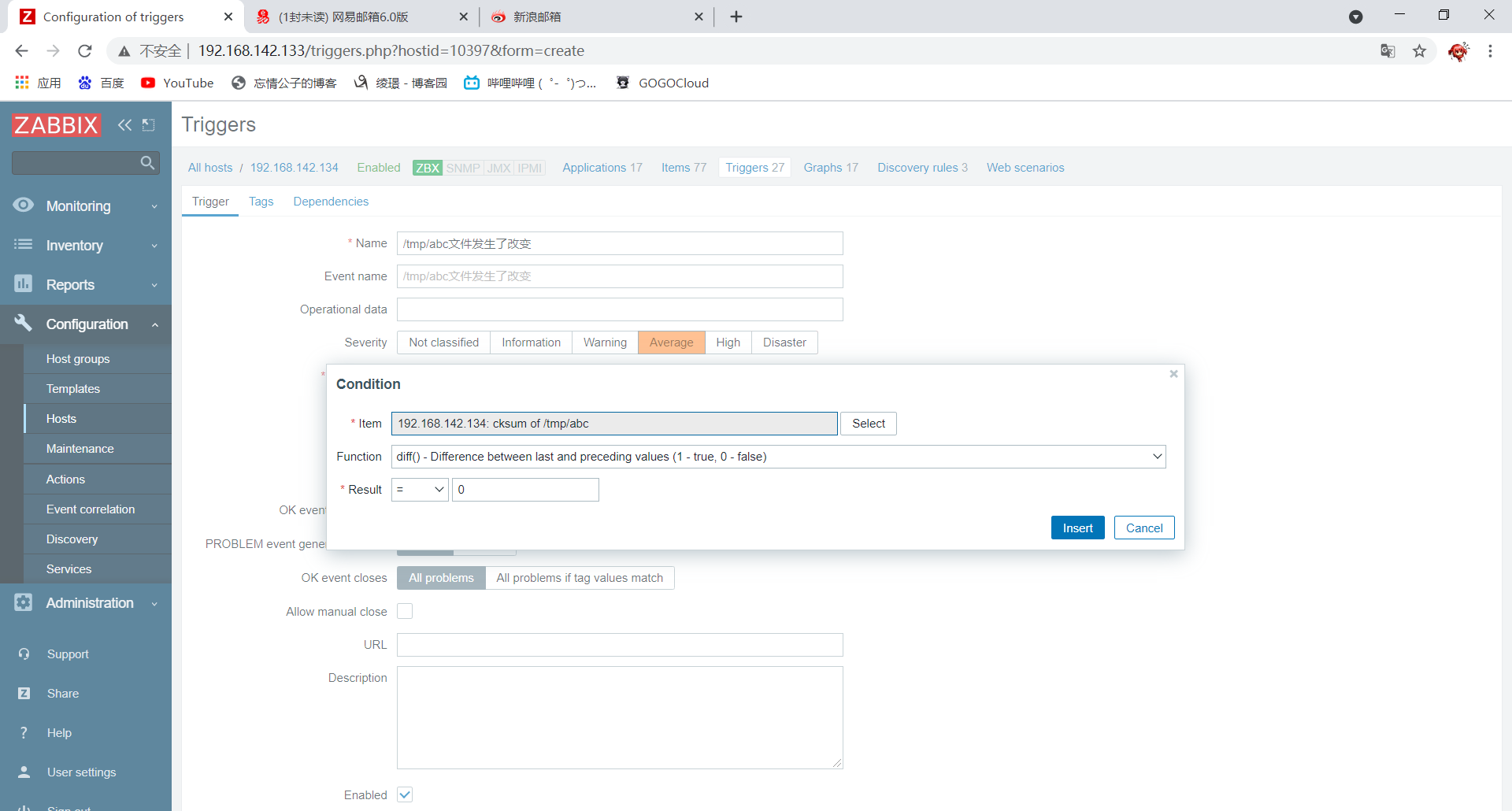Open Host groups in Configuration menu
Screen dimensions: 1512x811
(x=98, y=358)
